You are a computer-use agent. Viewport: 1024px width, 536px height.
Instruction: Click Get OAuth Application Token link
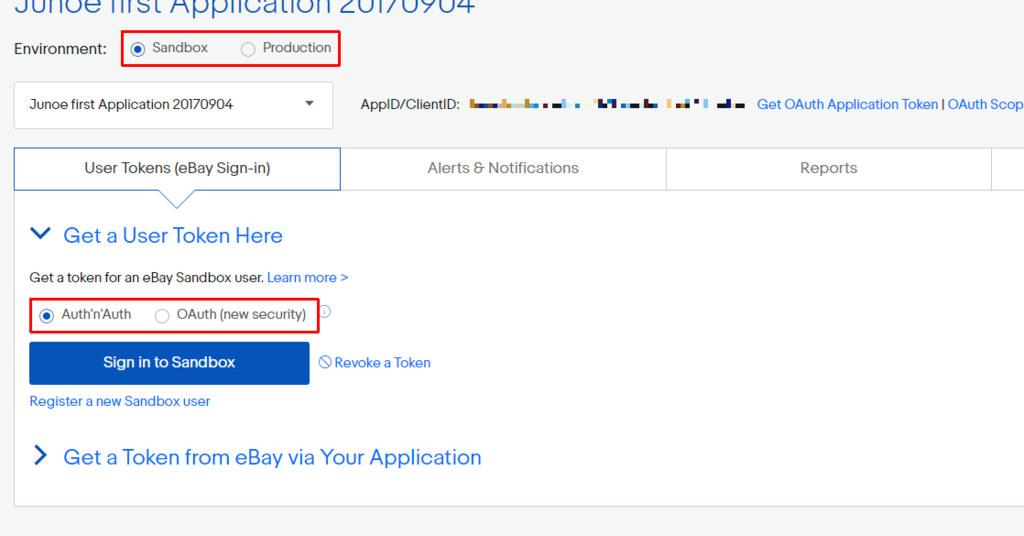pyautogui.click(x=847, y=104)
